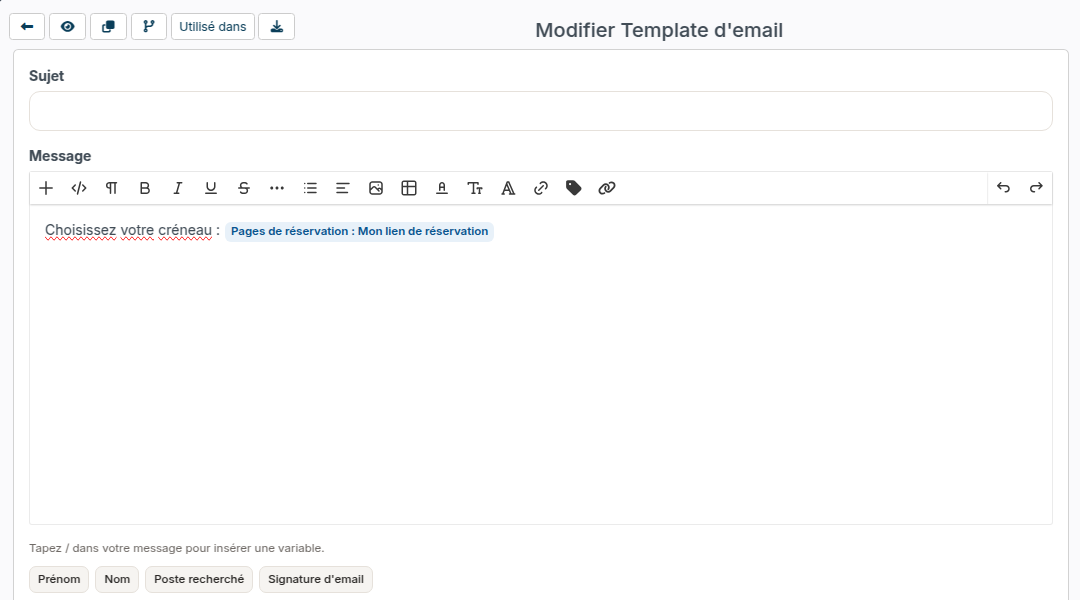Image resolution: width=1080 pixels, height=600 pixels.
Task: Preview template with the eye icon
Action: coord(68,27)
